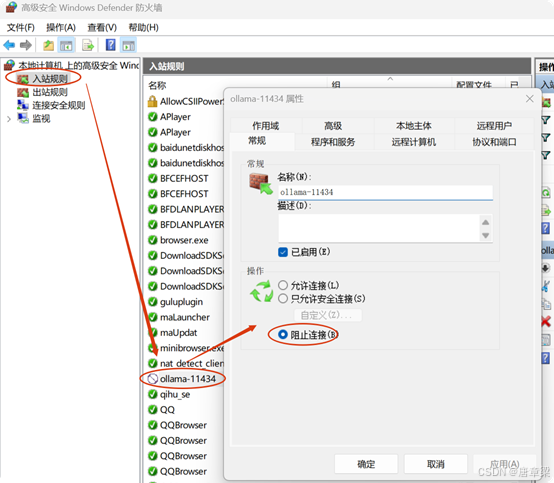The image size is (554, 483).
Task: Select Inbound Rules (入站规则) in tree
Action: point(50,79)
